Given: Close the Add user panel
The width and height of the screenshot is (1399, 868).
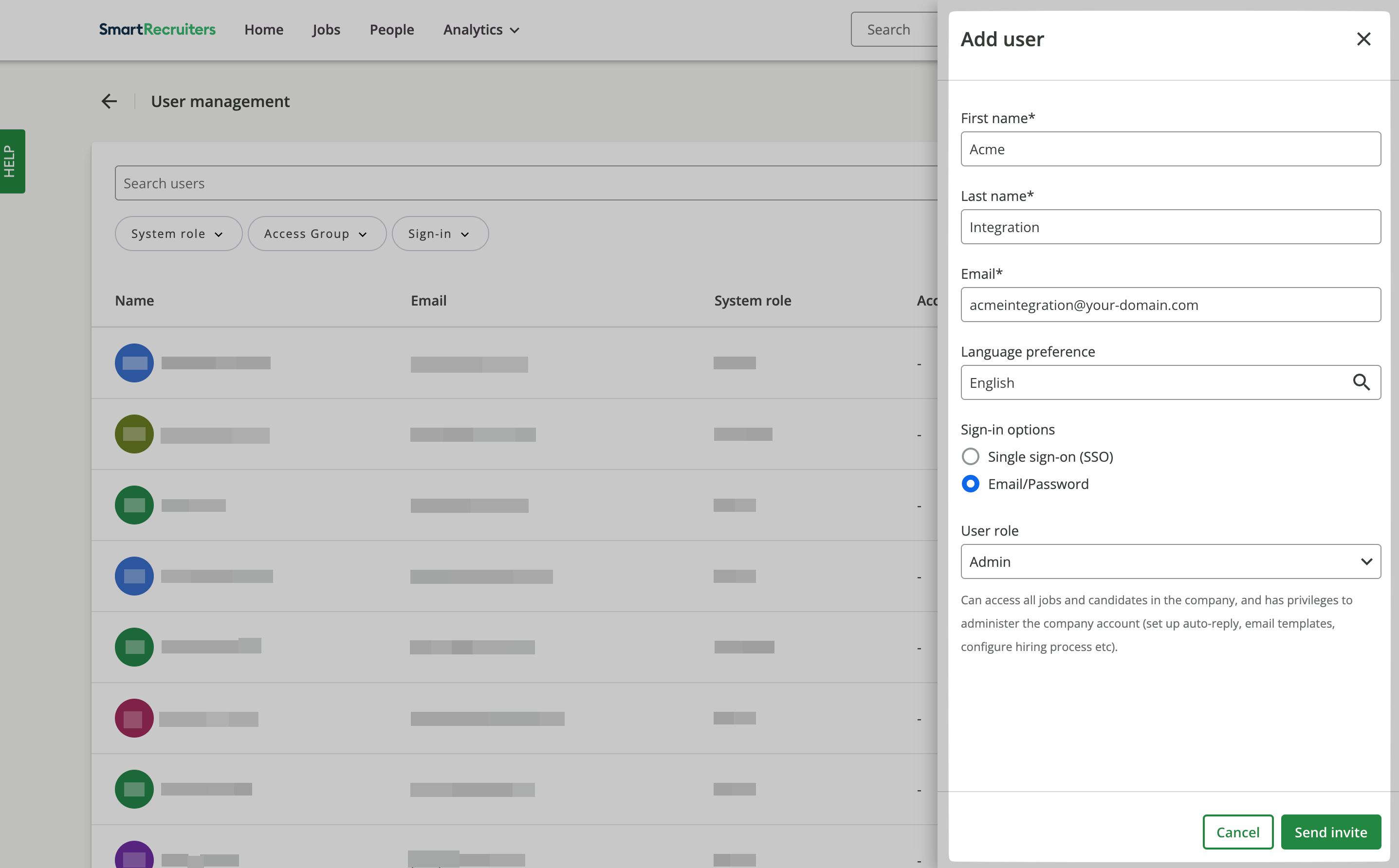Looking at the screenshot, I should (1363, 39).
